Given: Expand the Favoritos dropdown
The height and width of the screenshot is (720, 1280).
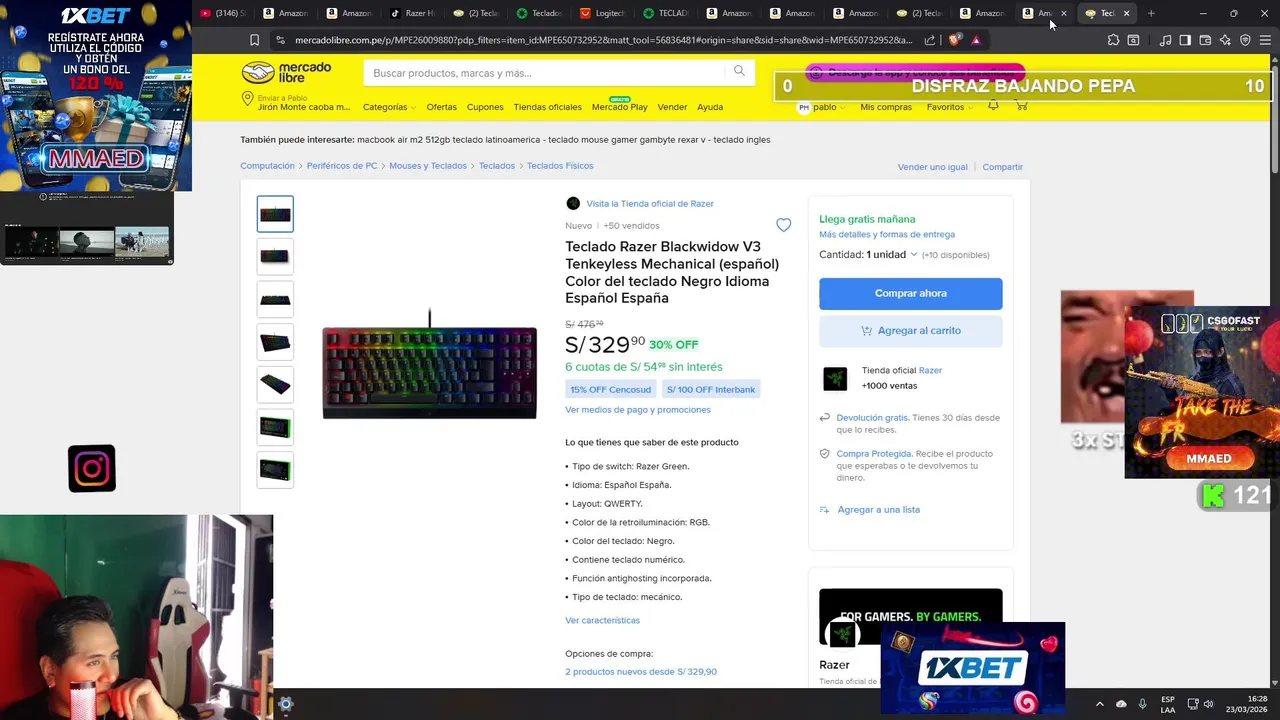Looking at the screenshot, I should (949, 107).
